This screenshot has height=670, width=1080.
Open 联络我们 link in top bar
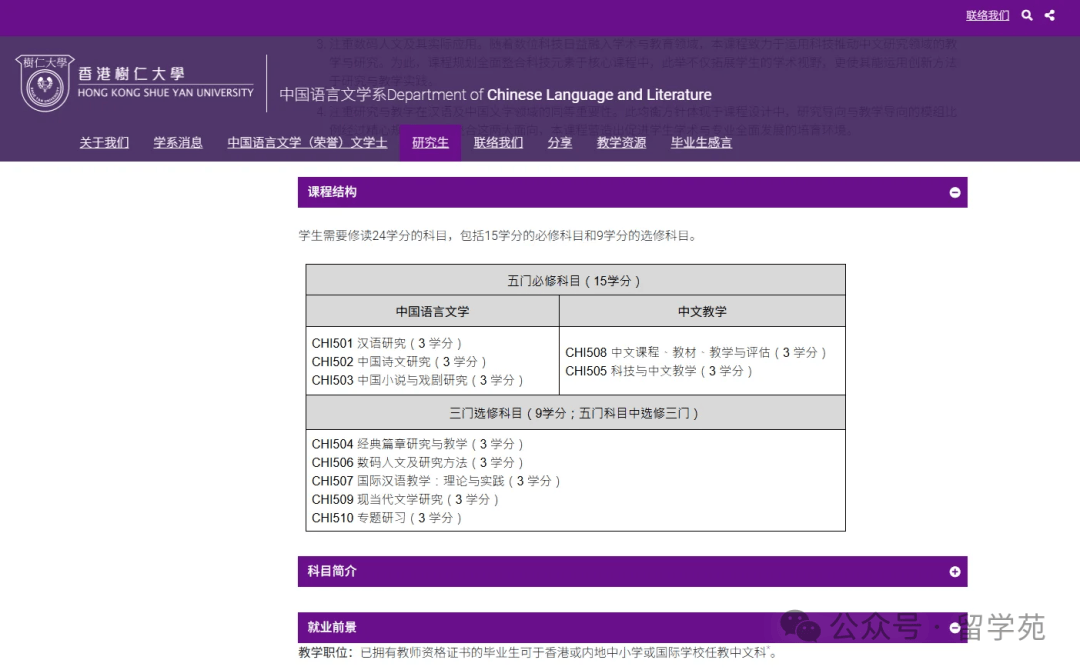987,15
